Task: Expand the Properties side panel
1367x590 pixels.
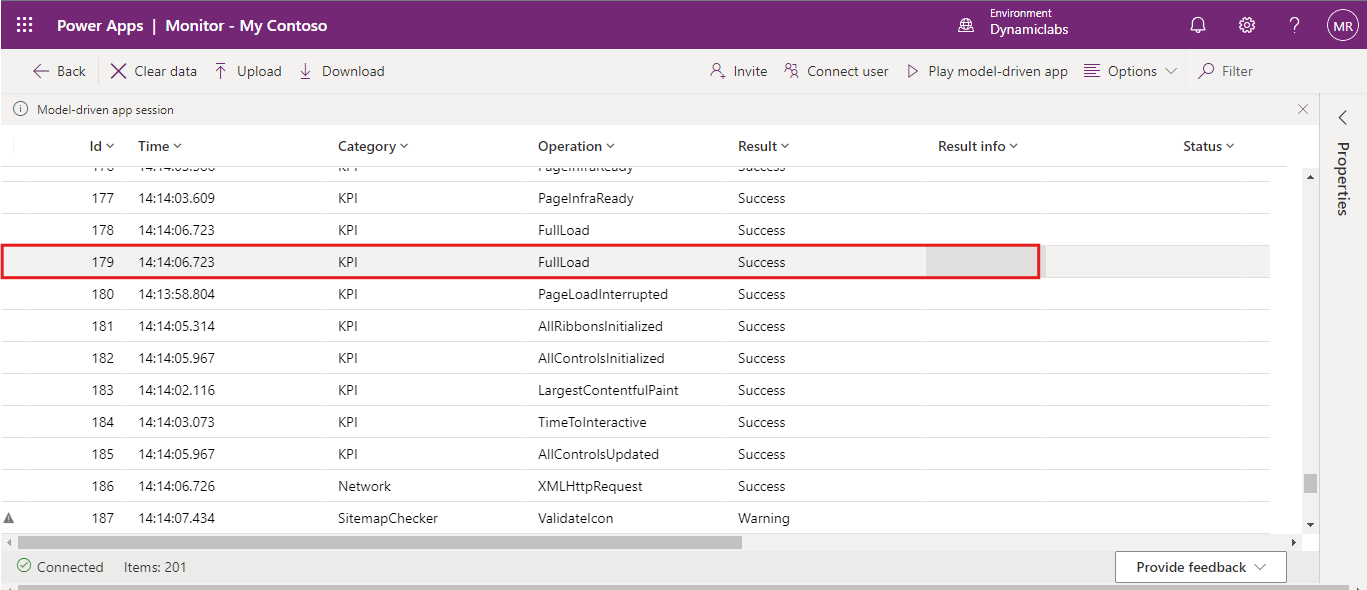Action: 1343,118
